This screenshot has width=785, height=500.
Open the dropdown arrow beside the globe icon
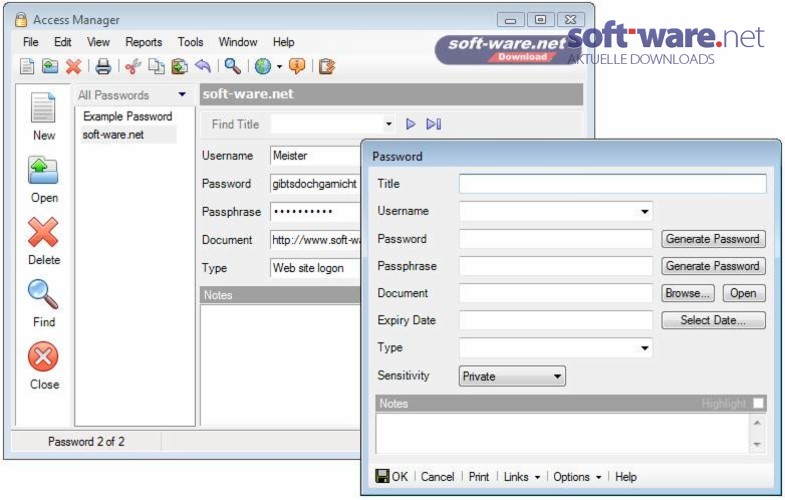coord(279,67)
